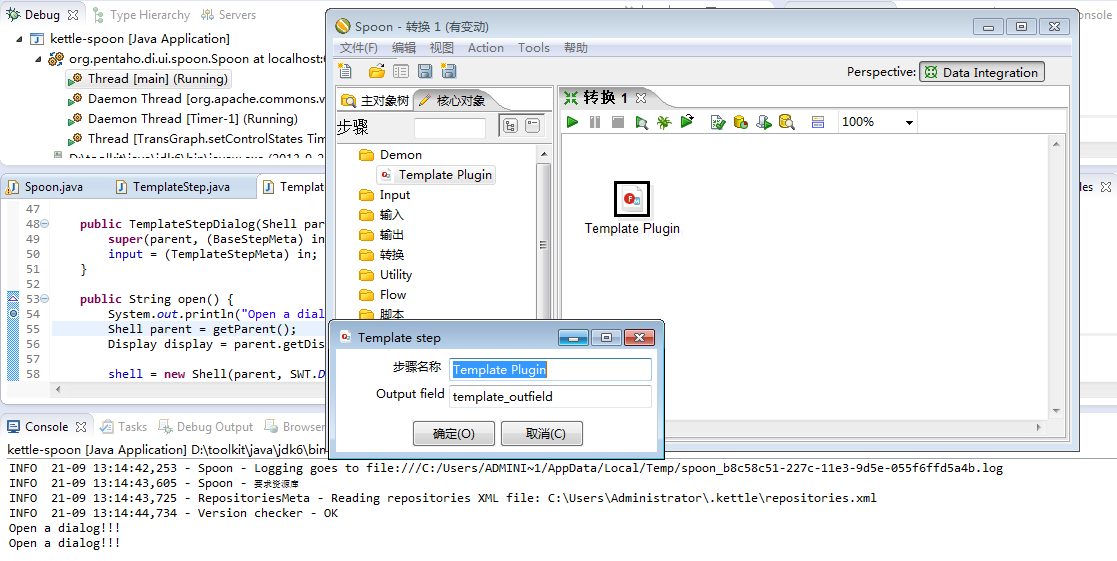Open the 帮助 menu in Spoon
The height and width of the screenshot is (561, 1117).
576,48
